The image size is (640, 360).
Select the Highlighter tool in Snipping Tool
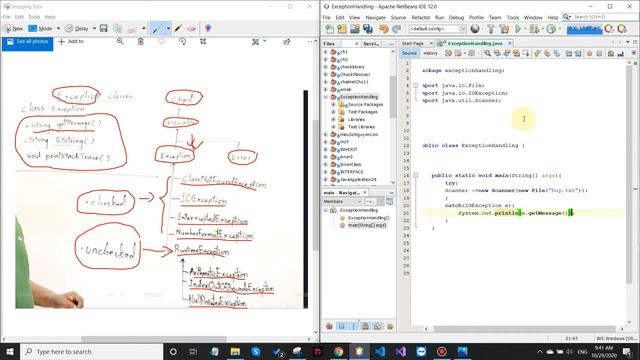point(178,29)
